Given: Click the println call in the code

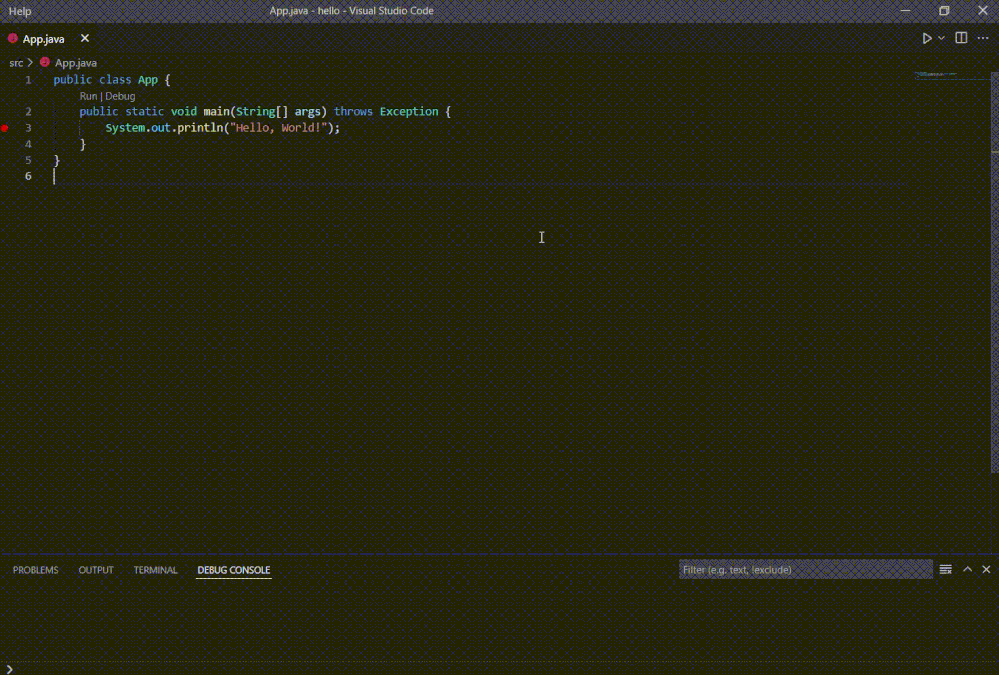Looking at the screenshot, I should [x=200, y=127].
